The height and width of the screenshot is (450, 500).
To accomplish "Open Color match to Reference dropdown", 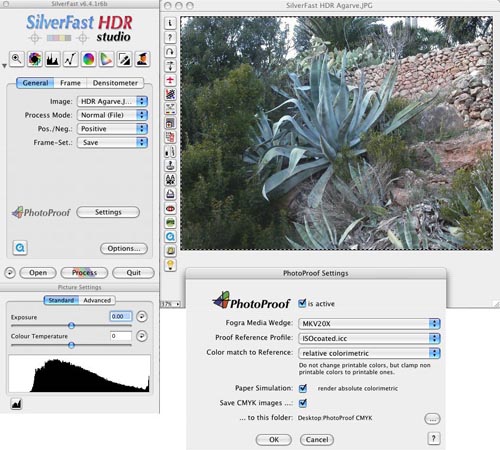I will pyautogui.click(x=369, y=353).
